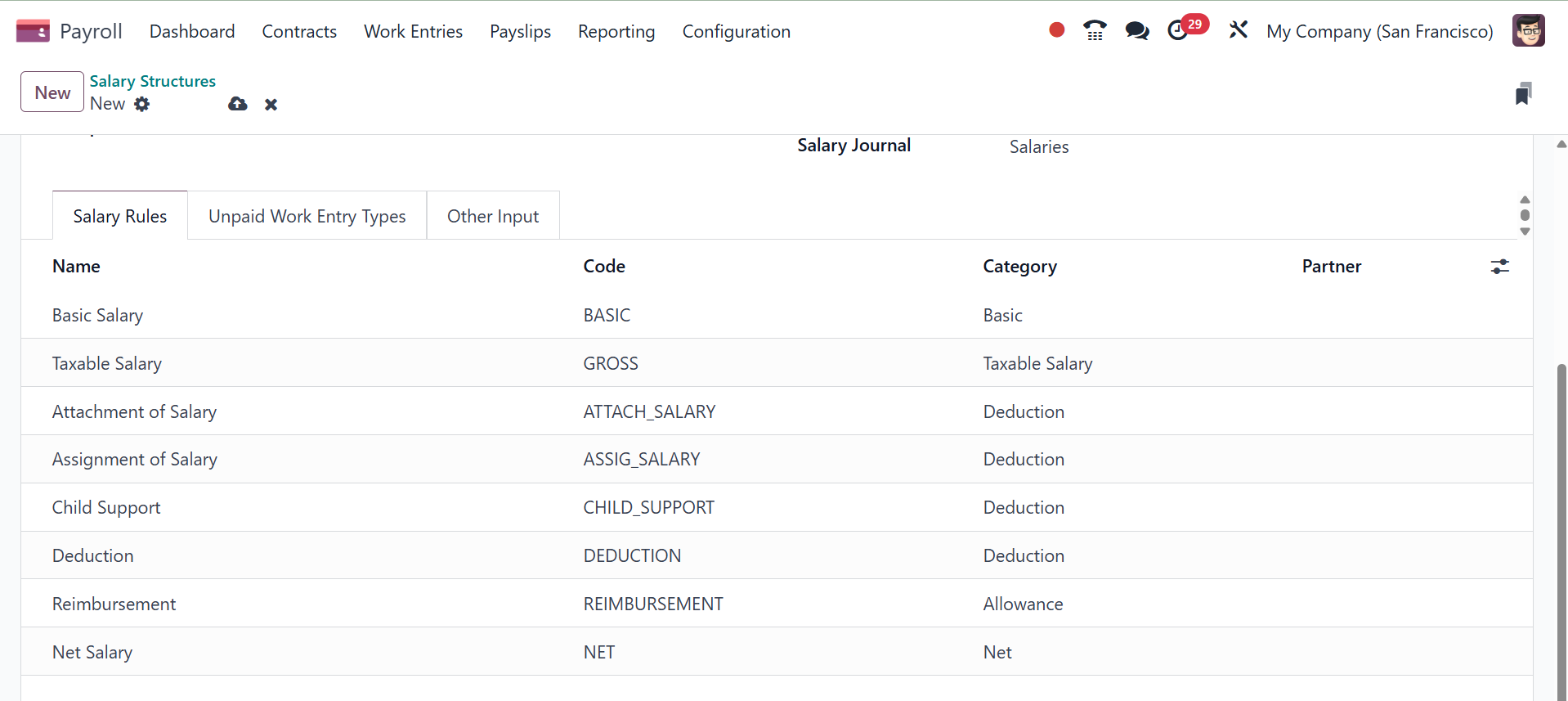This screenshot has height=701, width=1568.
Task: Discard changes with the X icon
Action: coord(271,105)
